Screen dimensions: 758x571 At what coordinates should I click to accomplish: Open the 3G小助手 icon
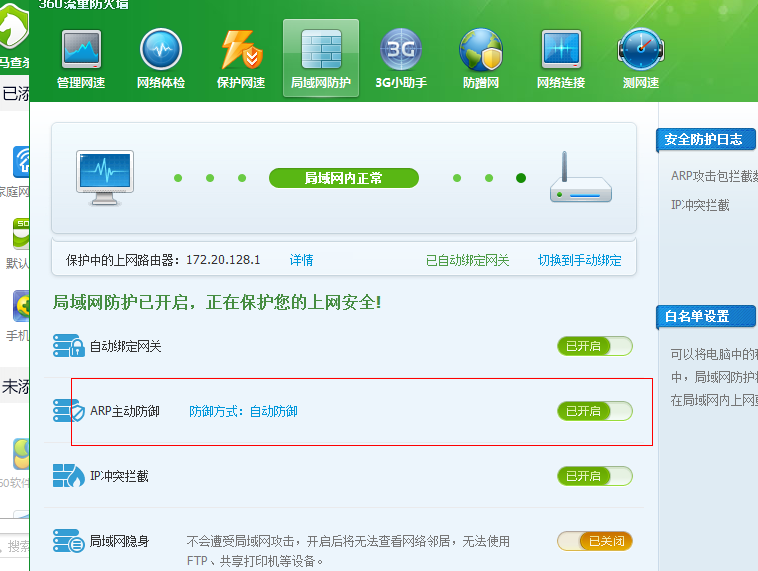[400, 51]
